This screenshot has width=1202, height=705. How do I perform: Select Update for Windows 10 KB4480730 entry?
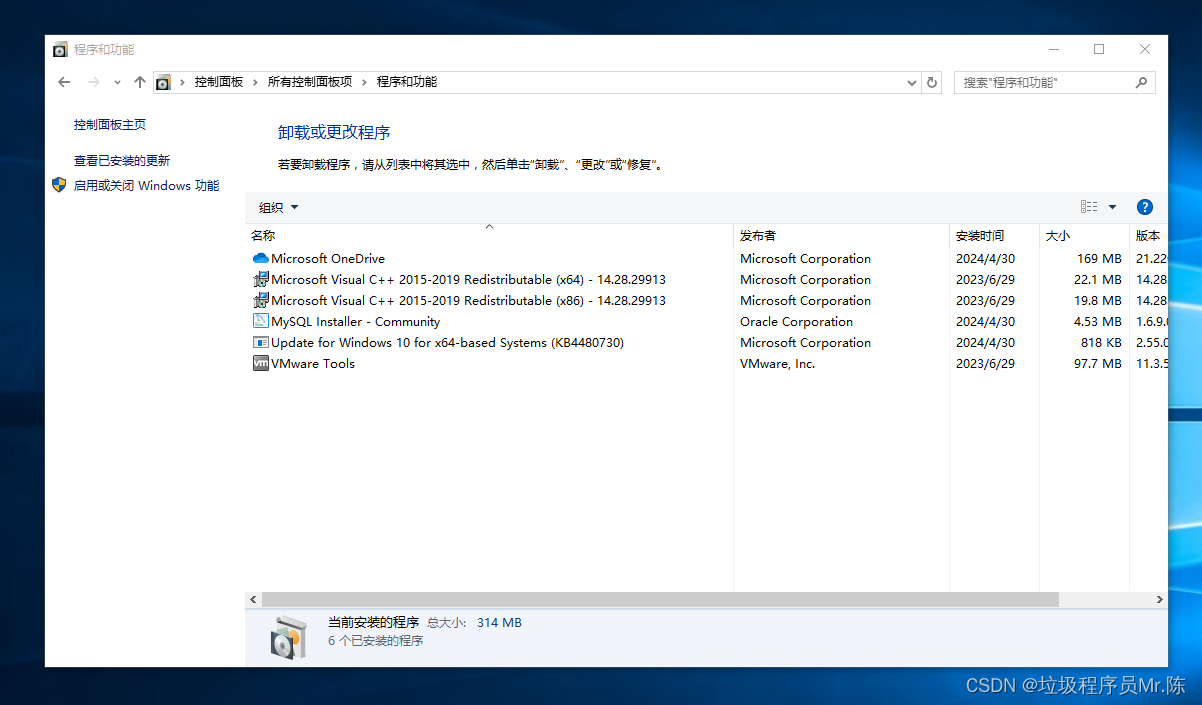coord(447,342)
